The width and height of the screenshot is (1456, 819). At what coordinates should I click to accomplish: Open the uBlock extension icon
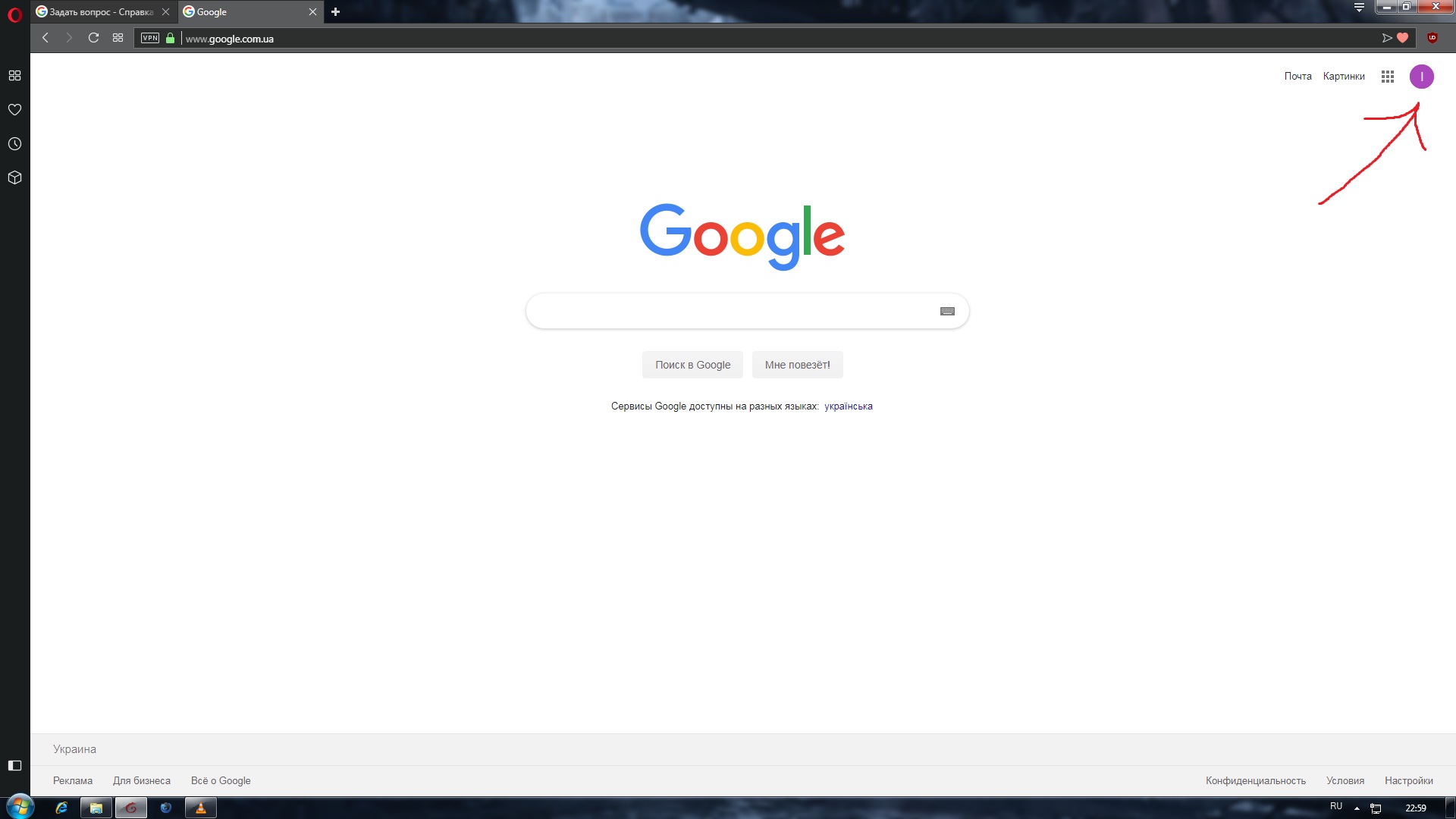(x=1432, y=38)
